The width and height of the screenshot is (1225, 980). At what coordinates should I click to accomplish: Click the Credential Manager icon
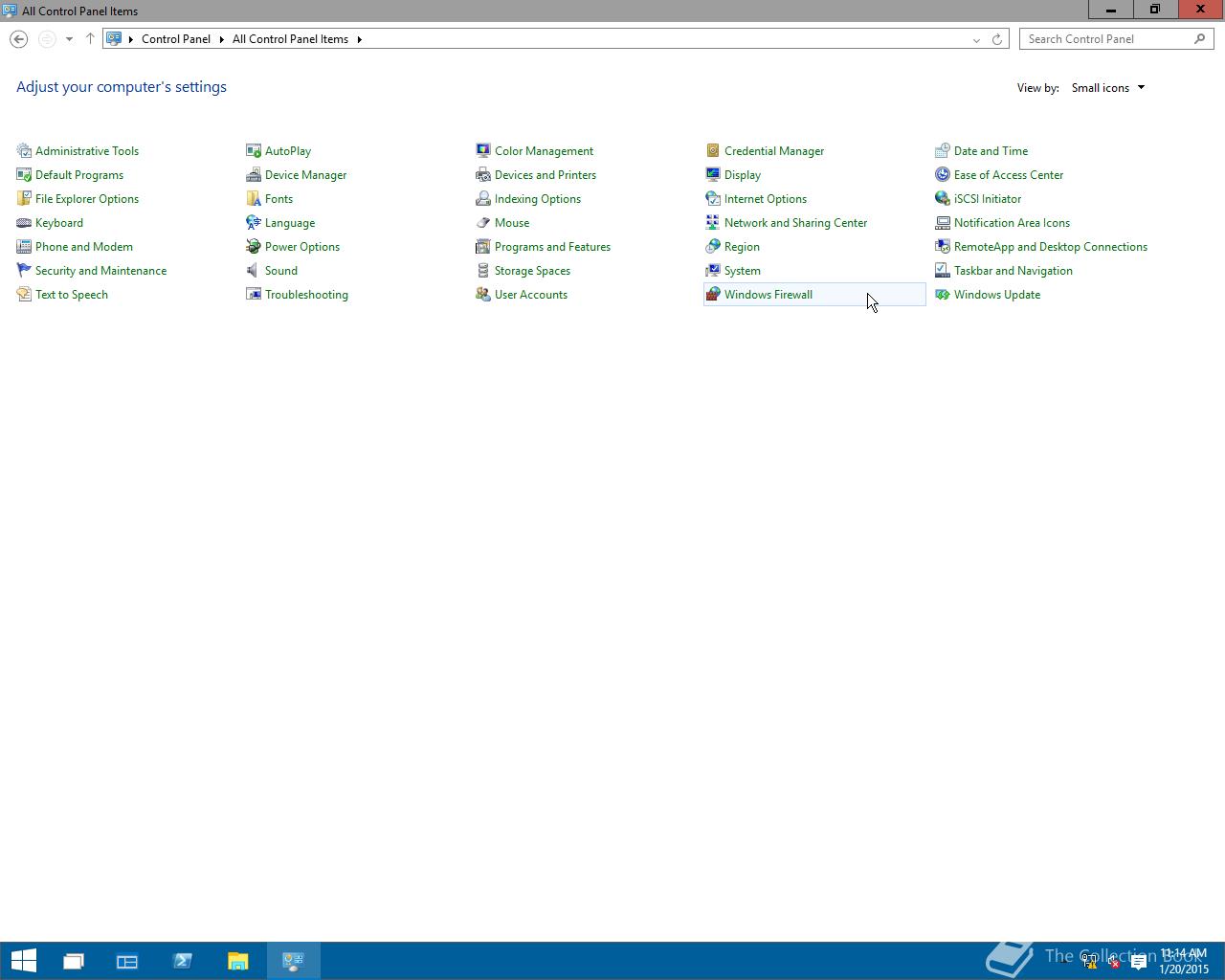713,151
